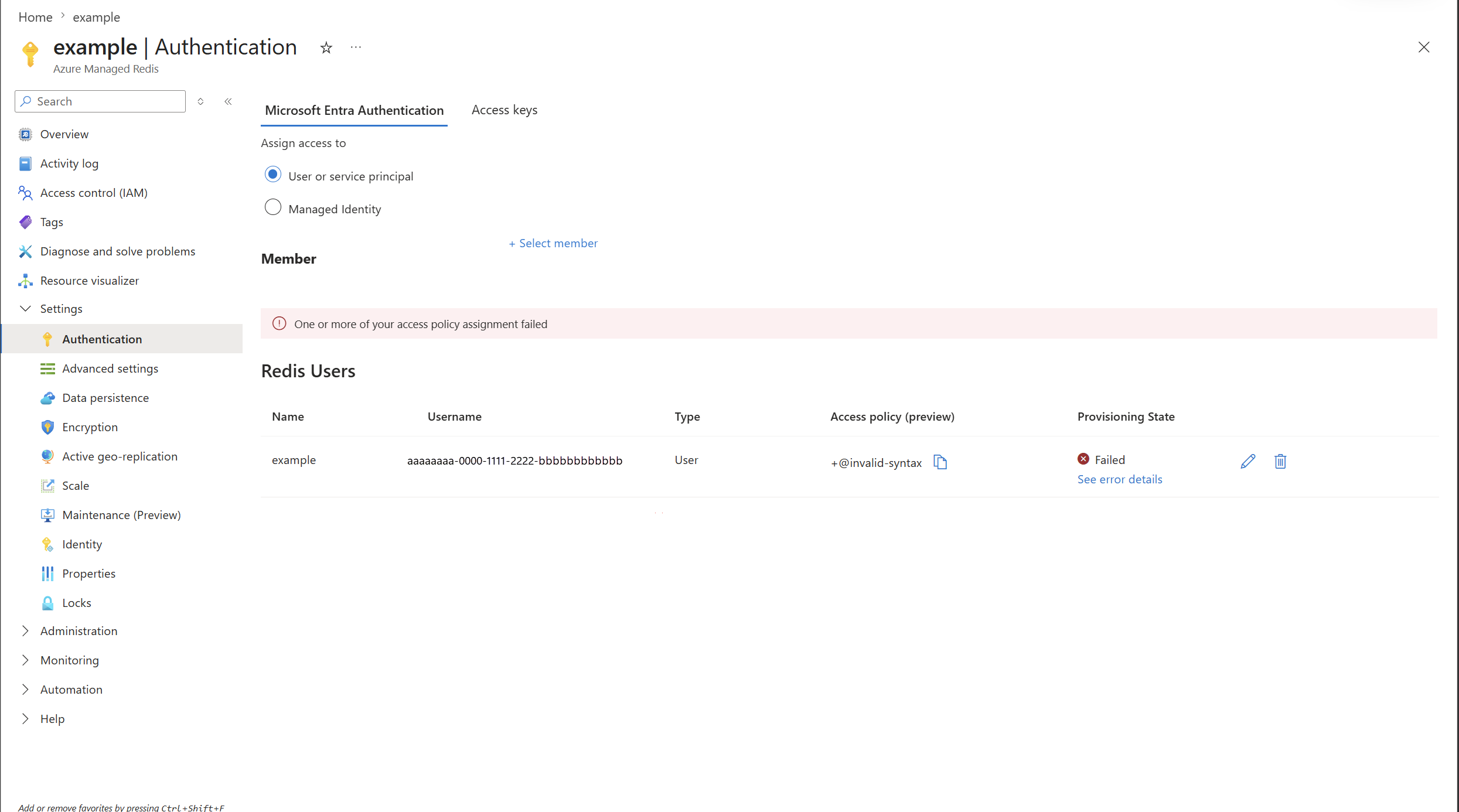Open Locks page
Screen dimensions: 1459x812
[x=77, y=603]
